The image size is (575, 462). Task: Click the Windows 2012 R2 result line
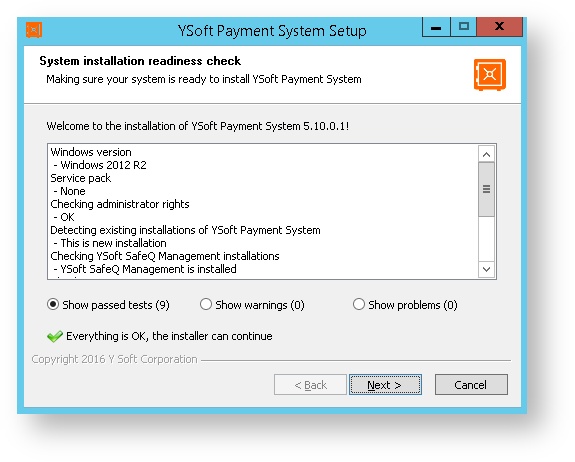[x=100, y=165]
